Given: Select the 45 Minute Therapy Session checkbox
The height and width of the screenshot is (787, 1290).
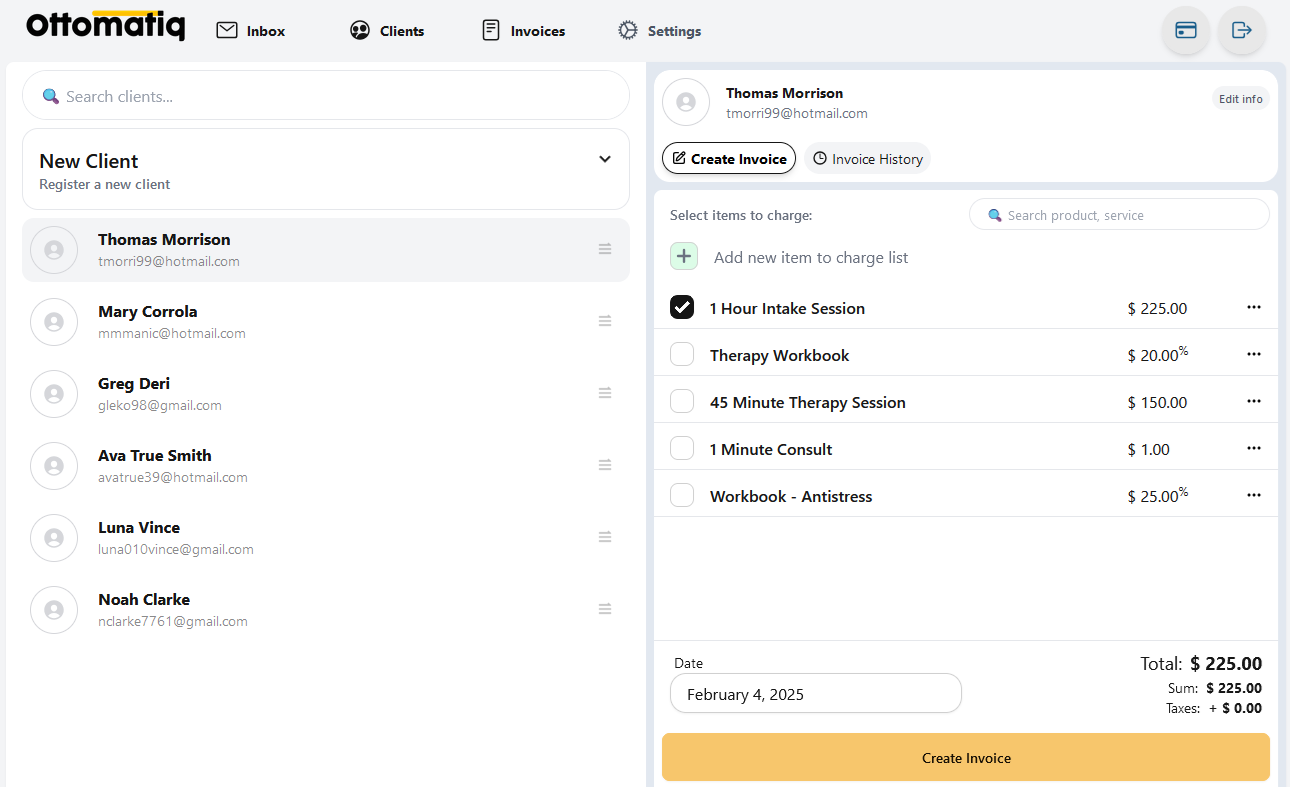Looking at the screenshot, I should pyautogui.click(x=682, y=402).
